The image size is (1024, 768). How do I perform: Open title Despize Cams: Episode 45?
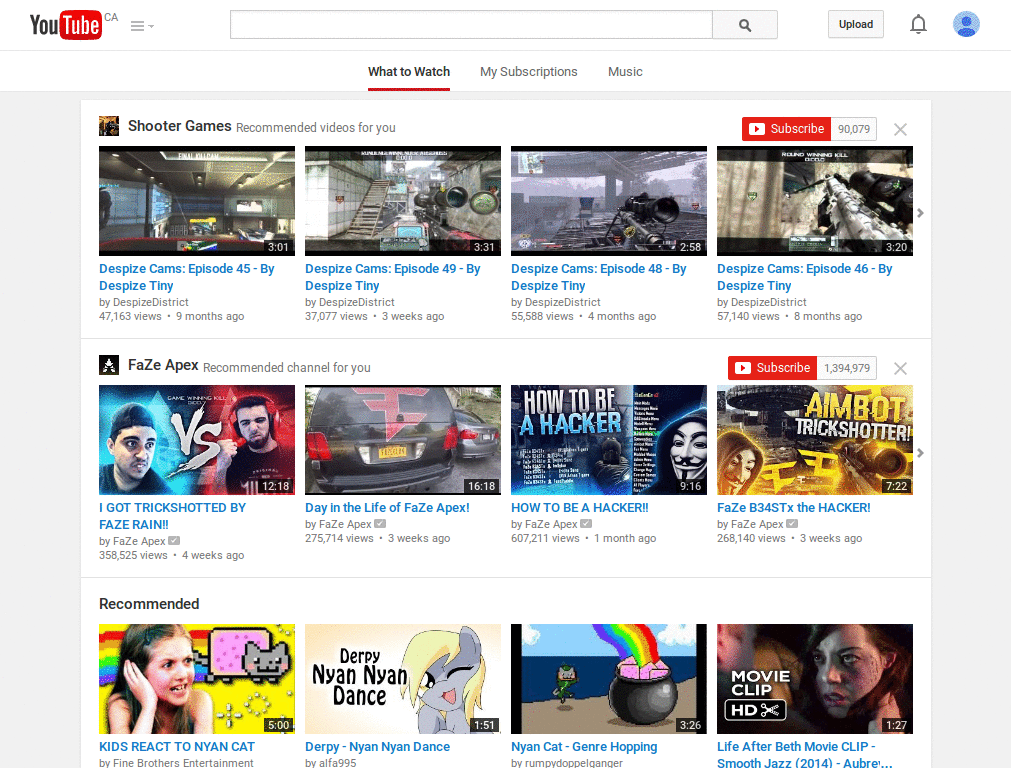[187, 277]
